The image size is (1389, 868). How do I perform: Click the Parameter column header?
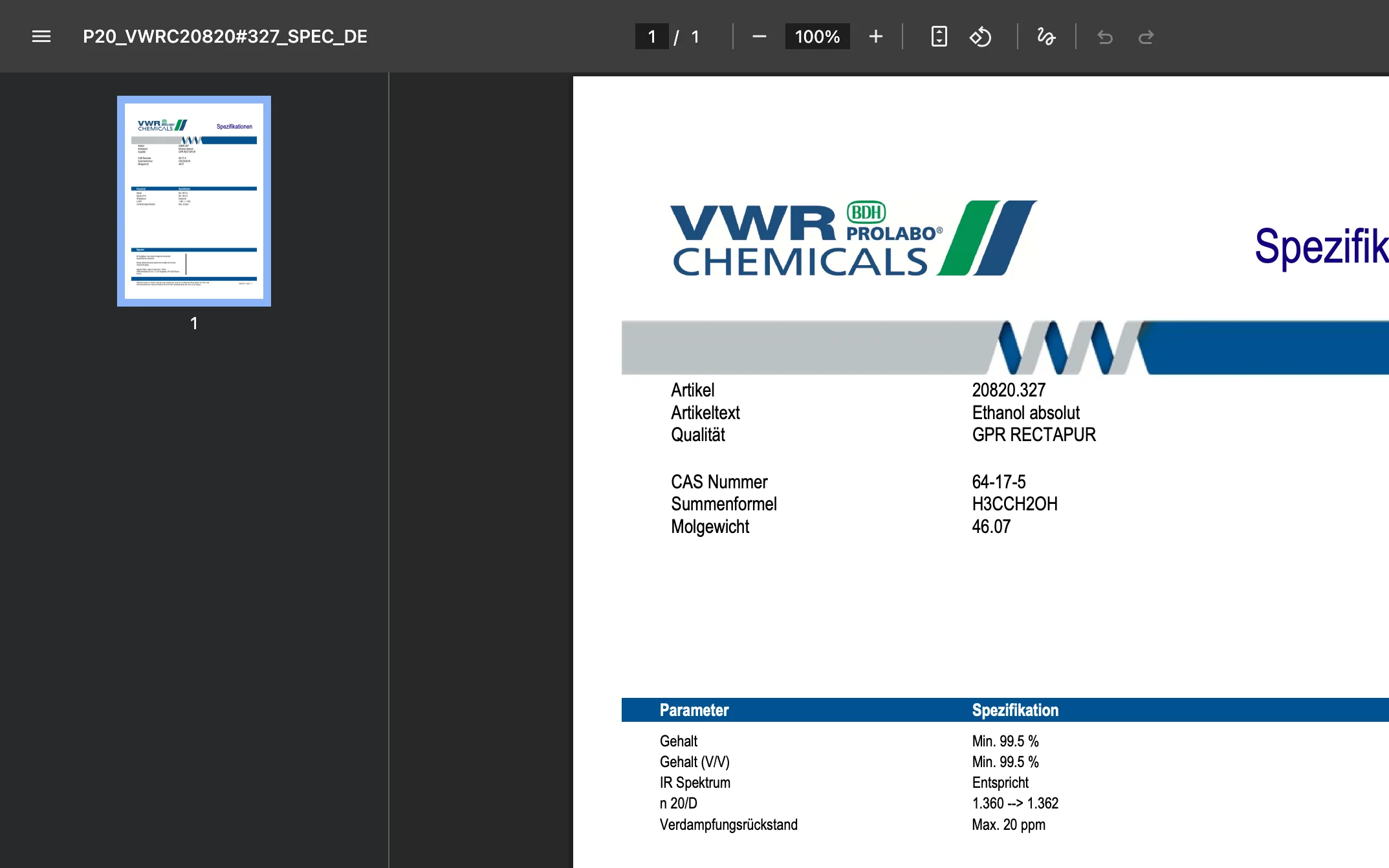point(694,710)
